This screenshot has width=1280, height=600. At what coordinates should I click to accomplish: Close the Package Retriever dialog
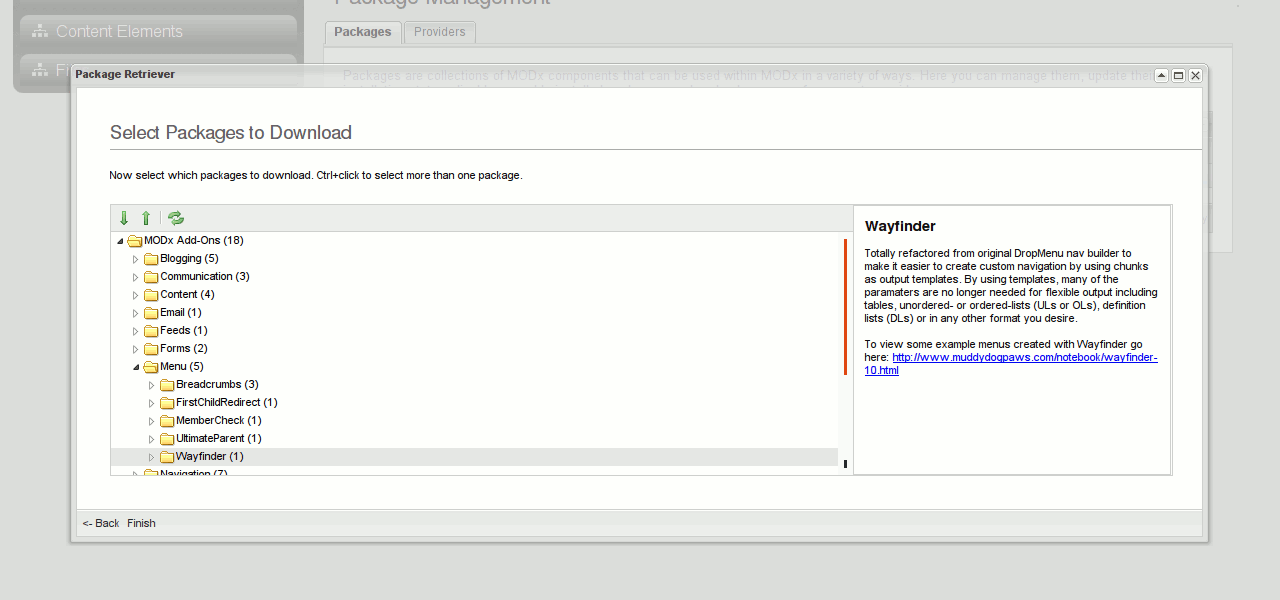pyautogui.click(x=1195, y=75)
